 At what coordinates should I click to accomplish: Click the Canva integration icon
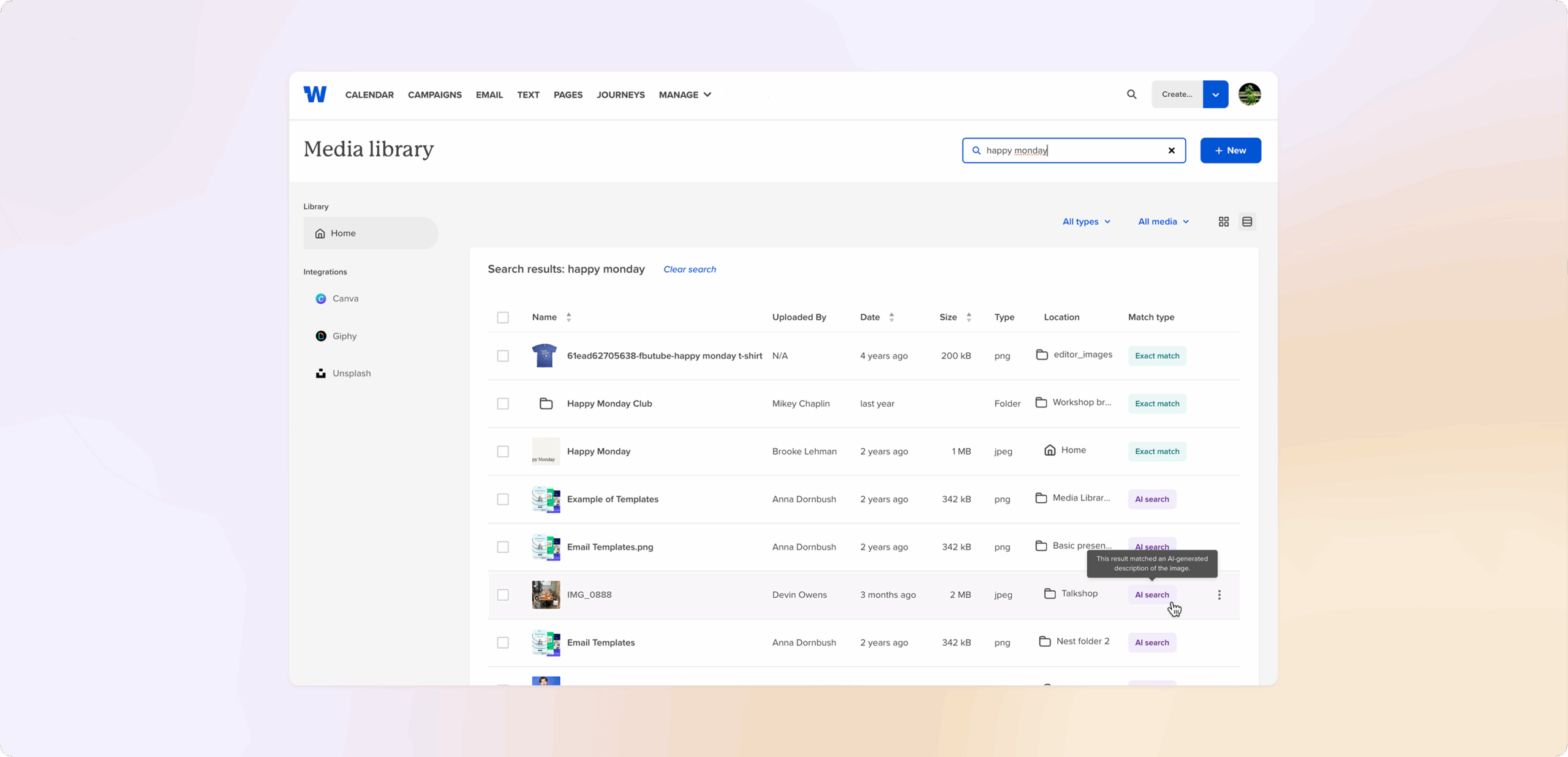(321, 299)
